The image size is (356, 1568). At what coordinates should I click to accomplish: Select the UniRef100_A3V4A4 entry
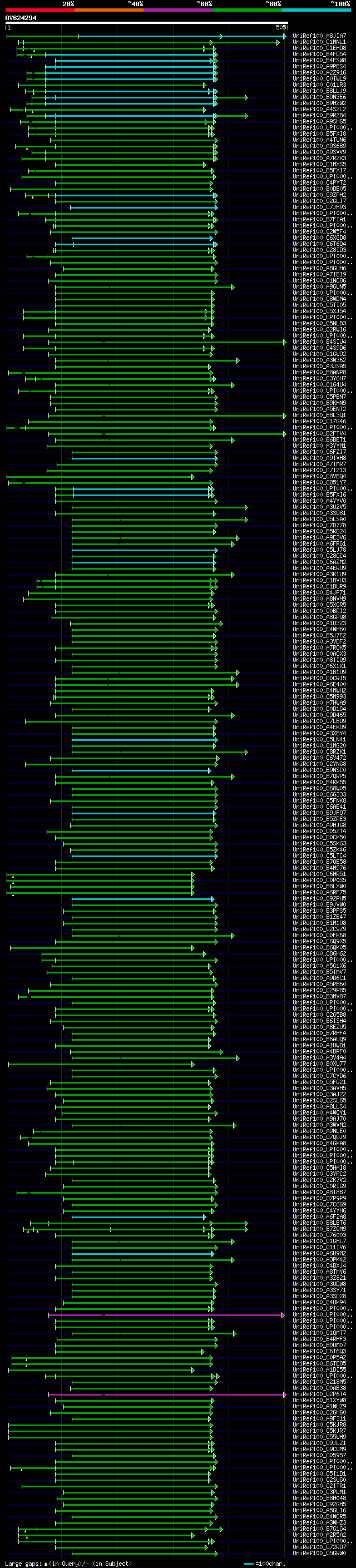click(319, 1057)
